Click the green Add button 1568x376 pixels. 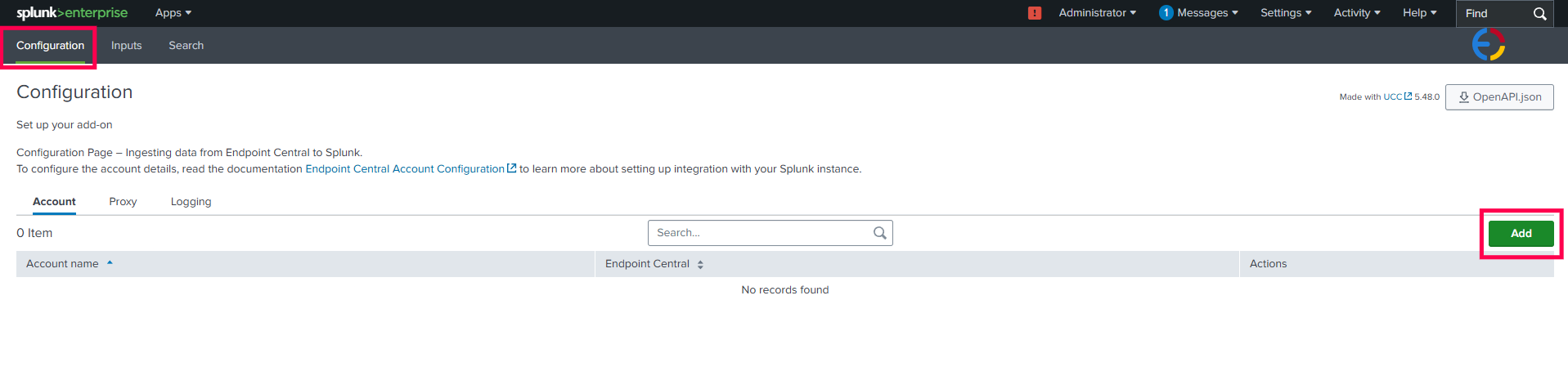click(1521, 234)
